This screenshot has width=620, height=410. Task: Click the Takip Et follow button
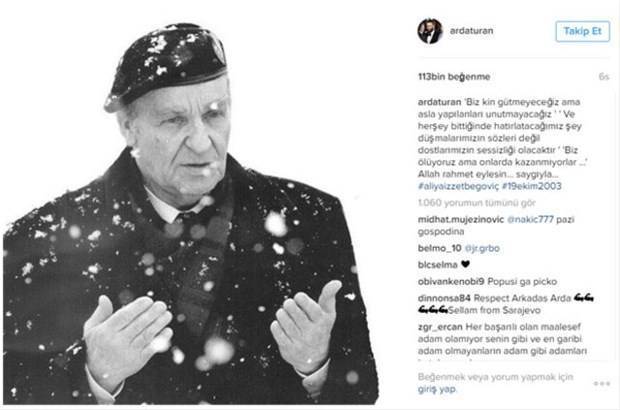pyautogui.click(x=582, y=31)
